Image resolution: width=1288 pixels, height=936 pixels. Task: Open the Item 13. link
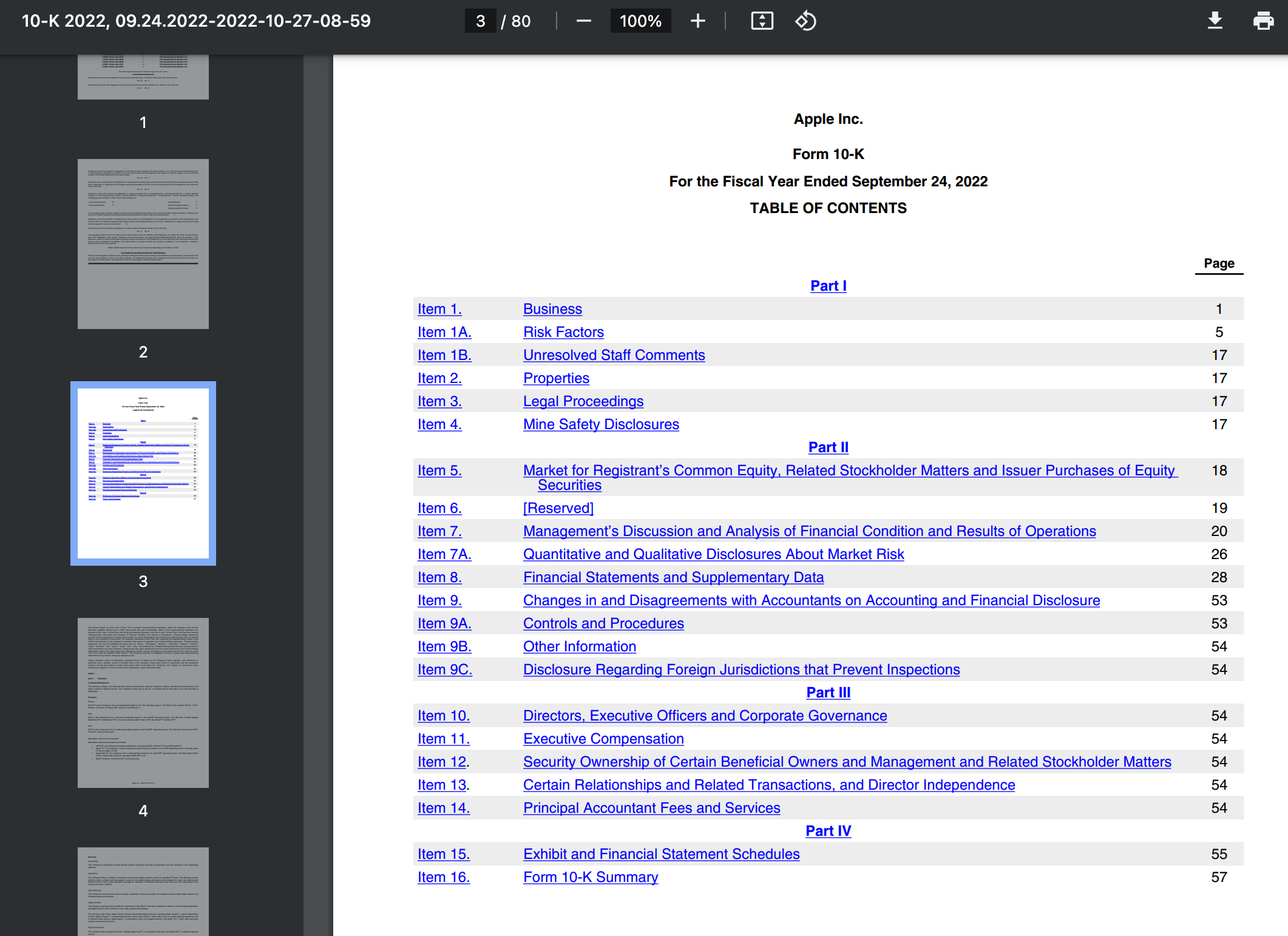(x=444, y=785)
